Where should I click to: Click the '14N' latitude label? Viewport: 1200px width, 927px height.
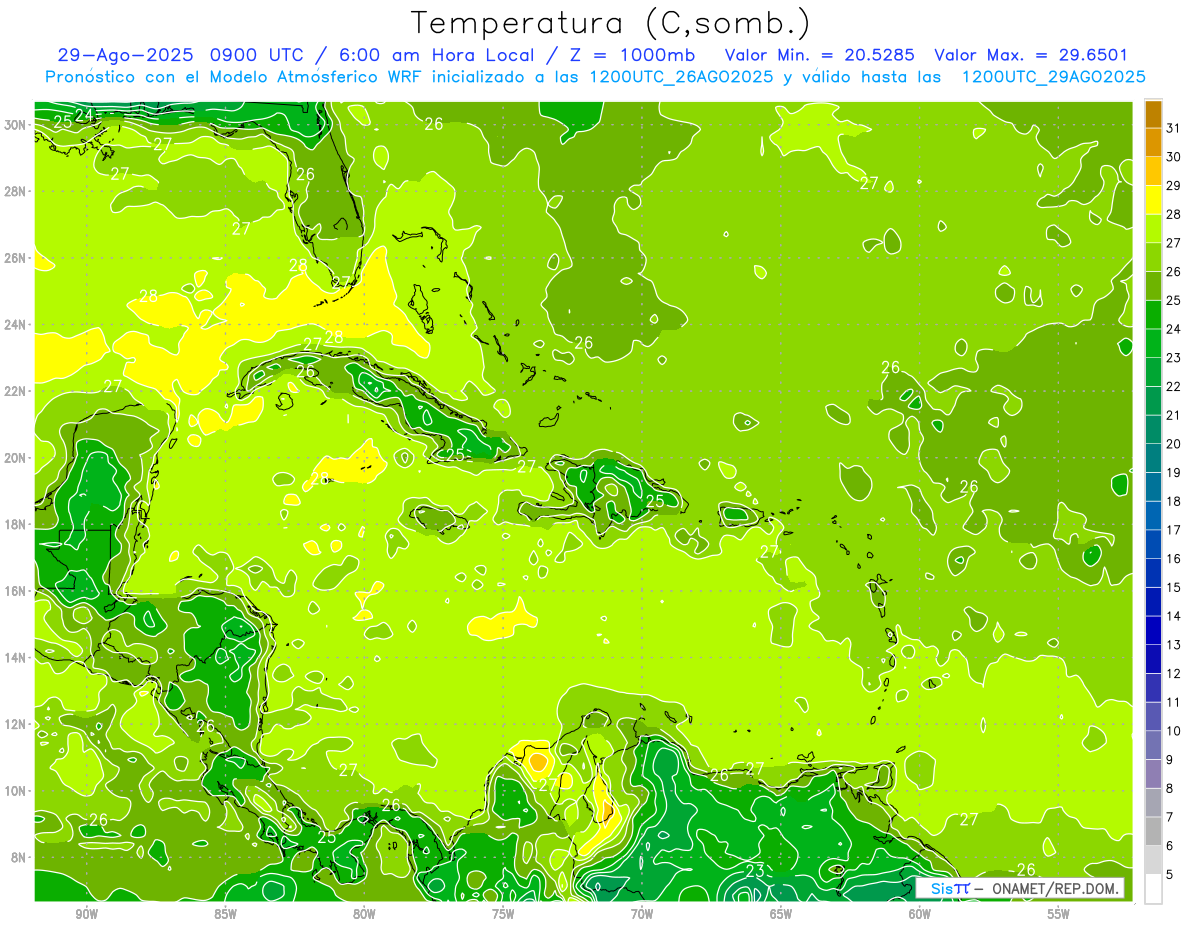pyautogui.click(x=17, y=658)
